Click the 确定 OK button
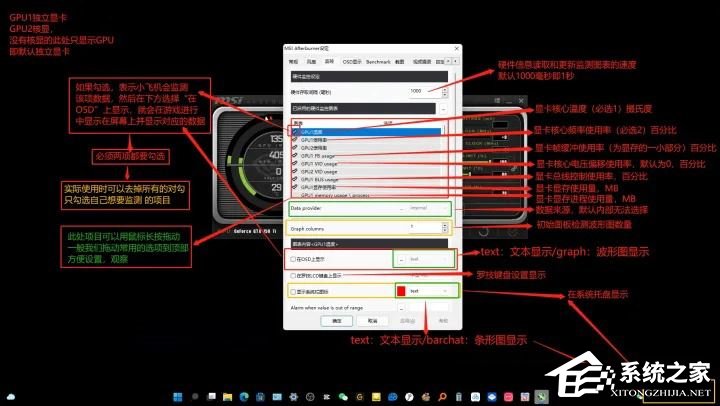 coord(337,321)
